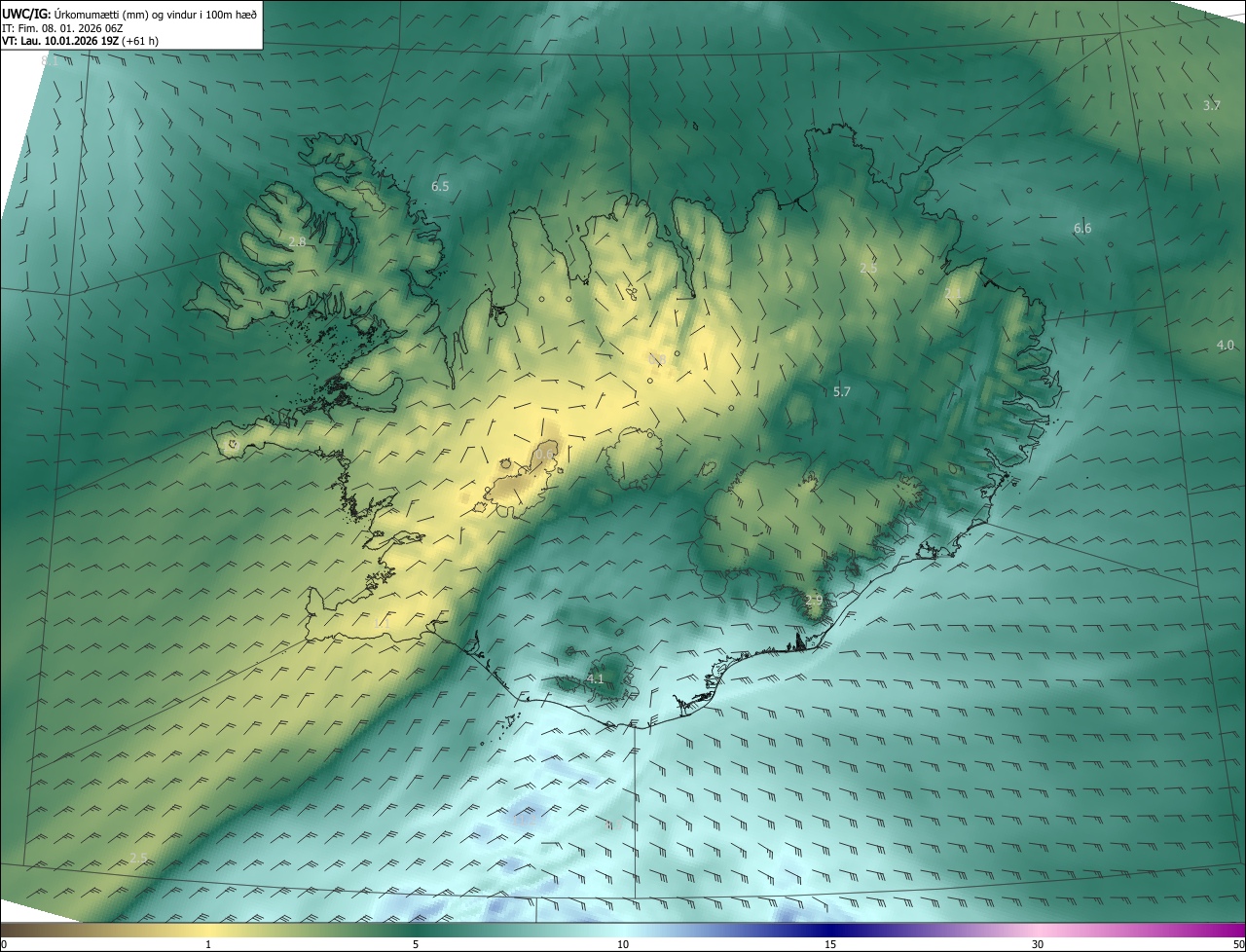Image resolution: width=1246 pixels, height=952 pixels.
Task: Select the valid time 'VT: Lau. 10.01.2026 19Z (+61 h)'
Action: pos(81,41)
